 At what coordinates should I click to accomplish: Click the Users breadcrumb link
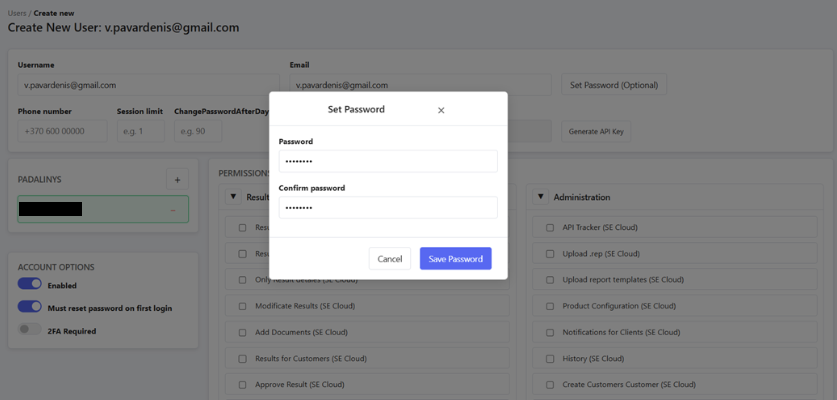pos(17,13)
